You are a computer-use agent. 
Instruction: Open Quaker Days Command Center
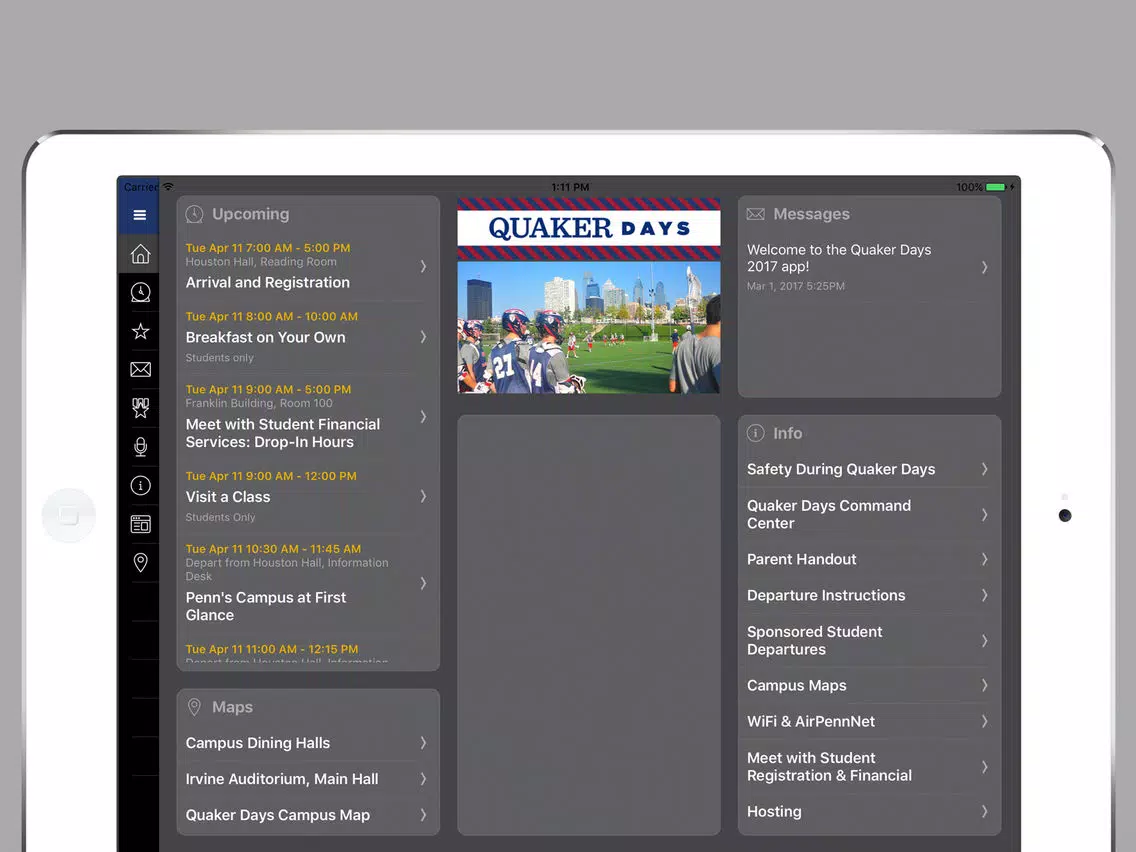tap(869, 514)
